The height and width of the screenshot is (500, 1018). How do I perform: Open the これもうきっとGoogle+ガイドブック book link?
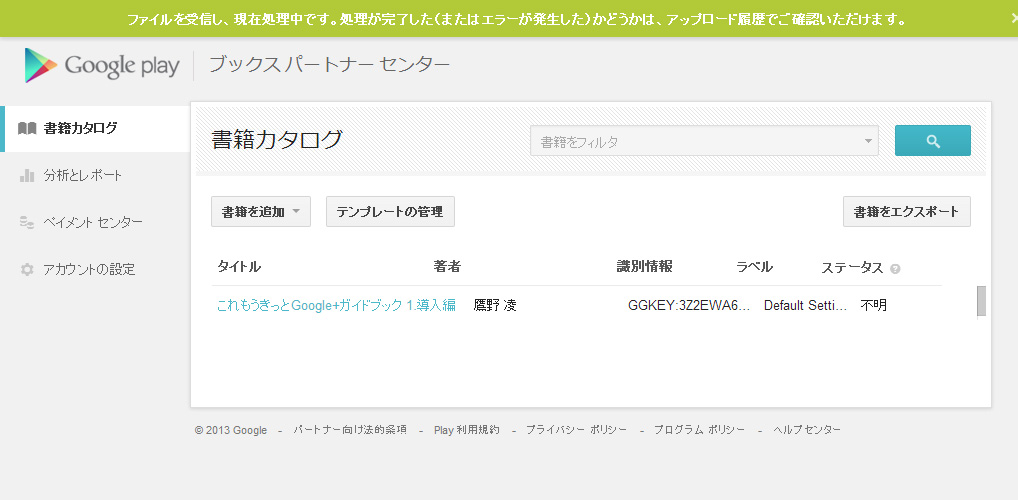336,305
